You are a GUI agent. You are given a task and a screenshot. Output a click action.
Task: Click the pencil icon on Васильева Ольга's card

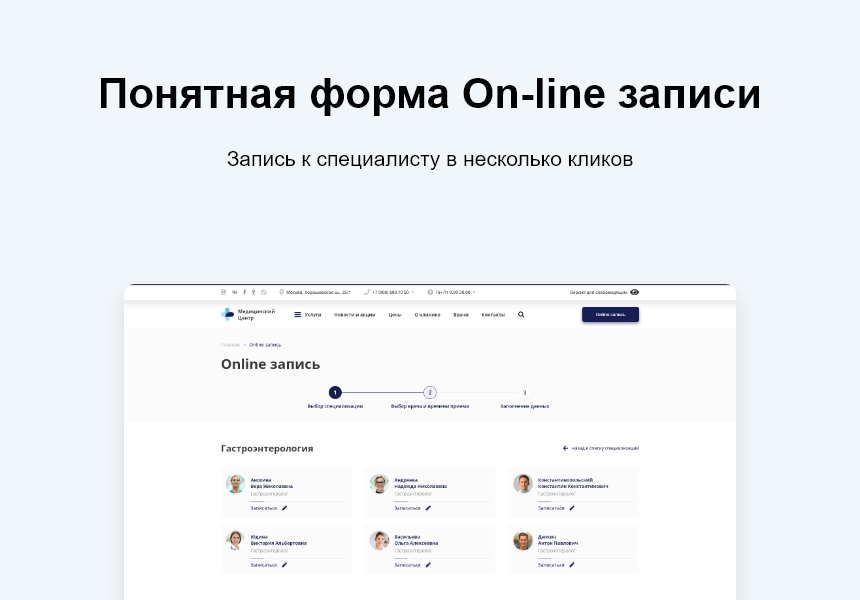point(429,565)
